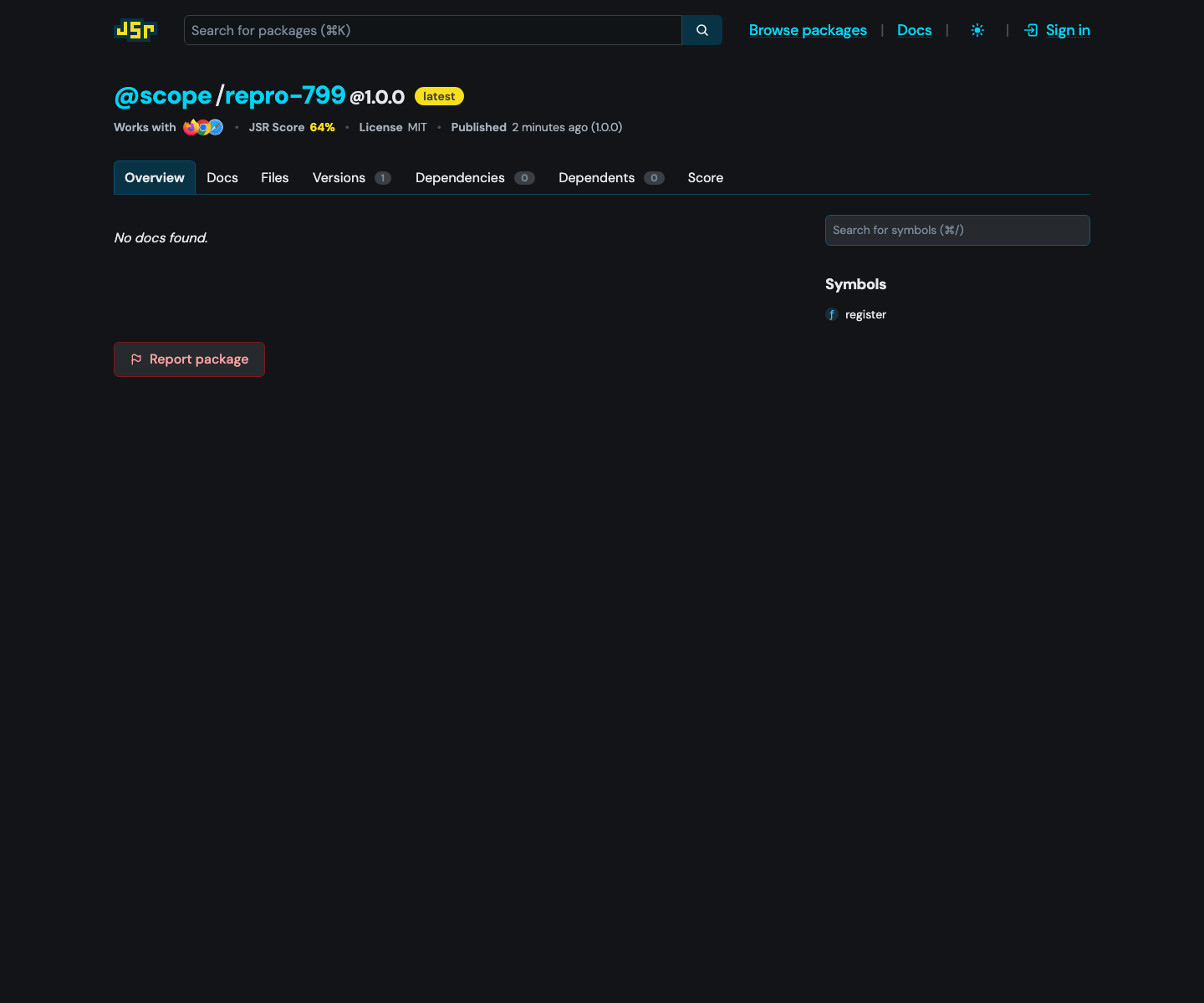Open the Versions tab
The height and width of the screenshot is (1003, 1204).
[x=351, y=177]
